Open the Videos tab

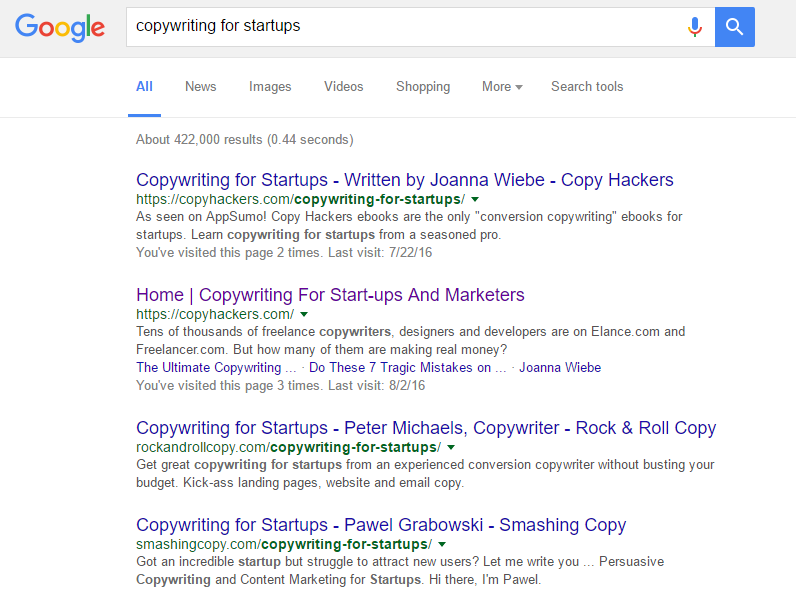pos(344,87)
